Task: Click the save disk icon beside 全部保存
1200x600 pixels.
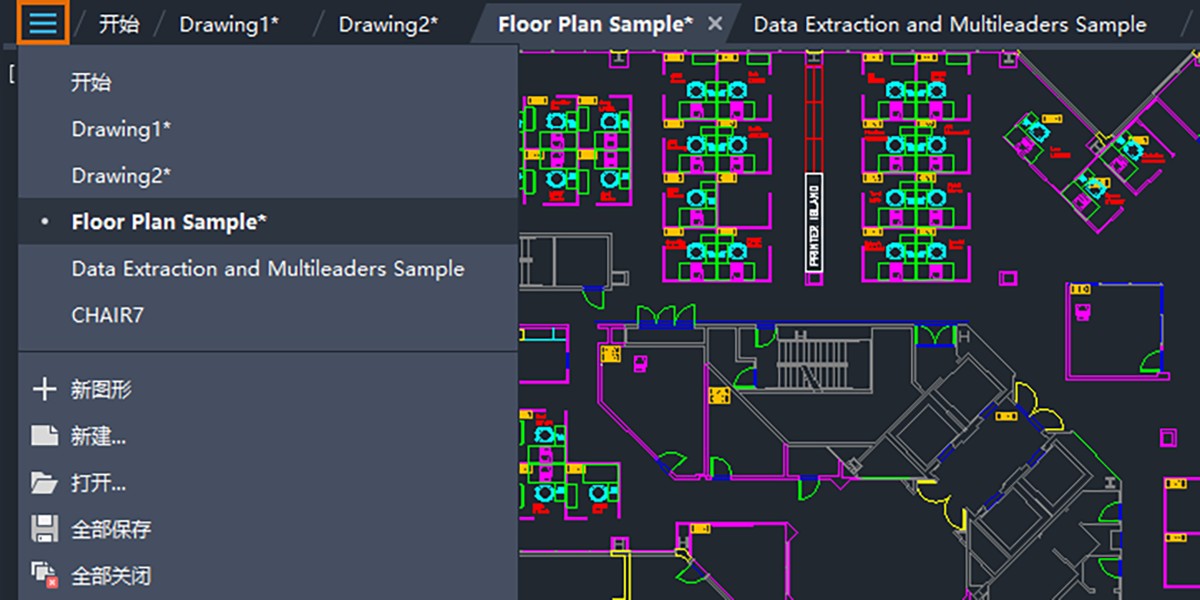Action: 45,528
